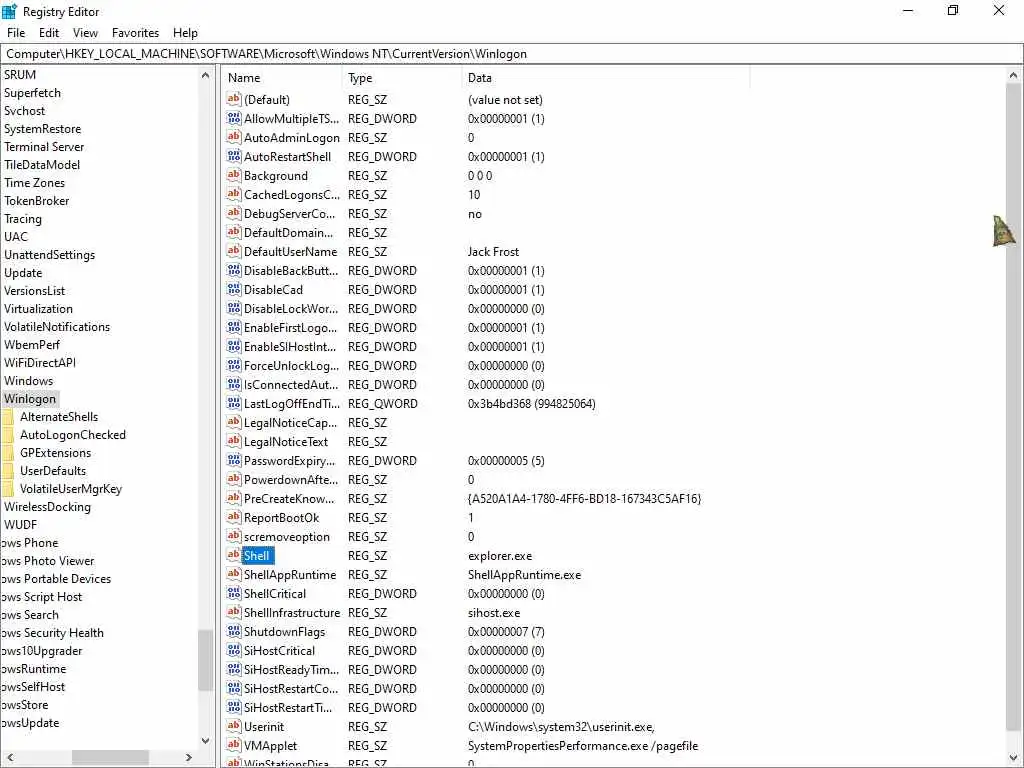Click the icon beside the (Default) value
Viewport: 1024px width, 768px height.
(x=233, y=99)
